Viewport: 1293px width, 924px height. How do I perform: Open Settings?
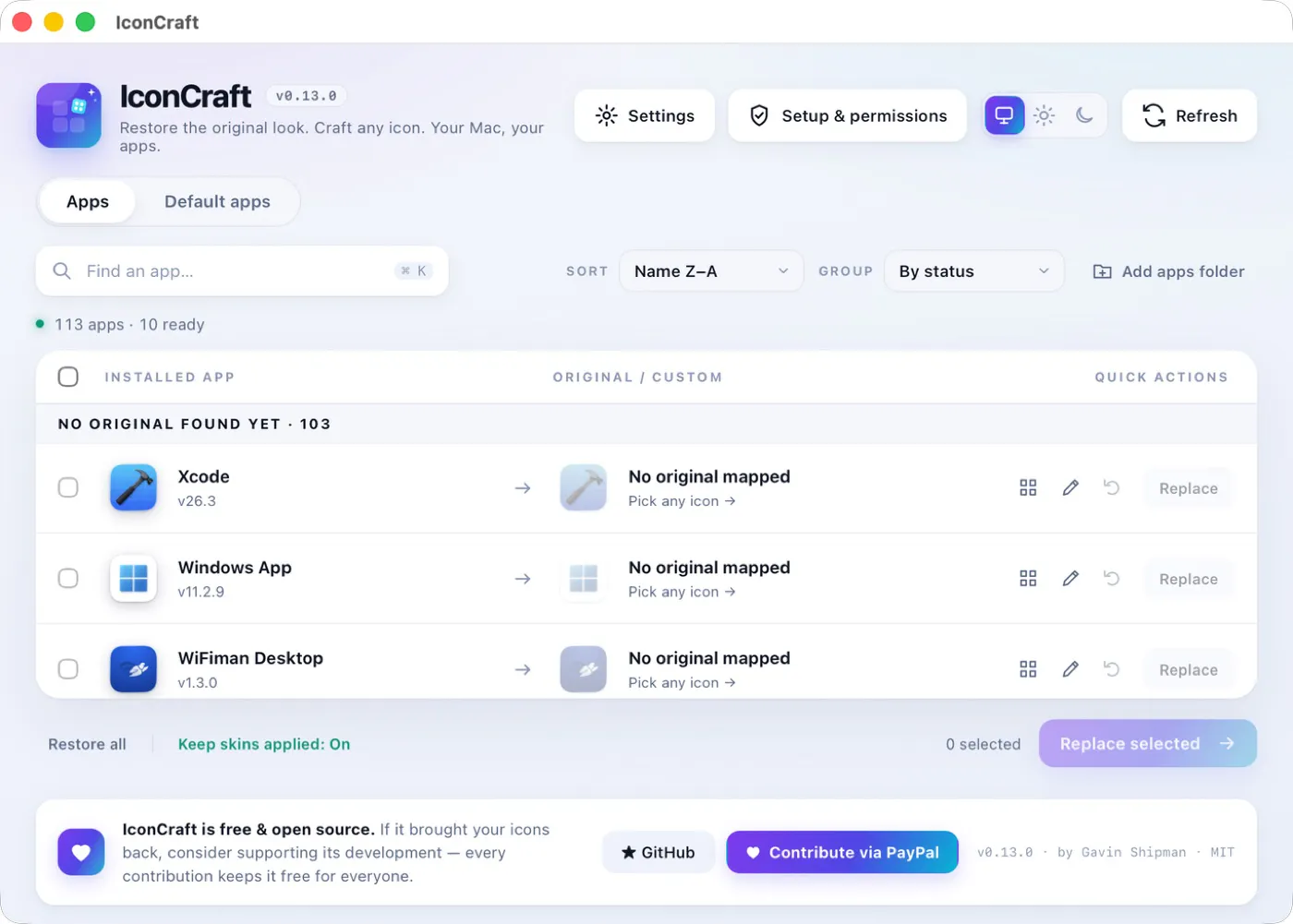coord(645,115)
